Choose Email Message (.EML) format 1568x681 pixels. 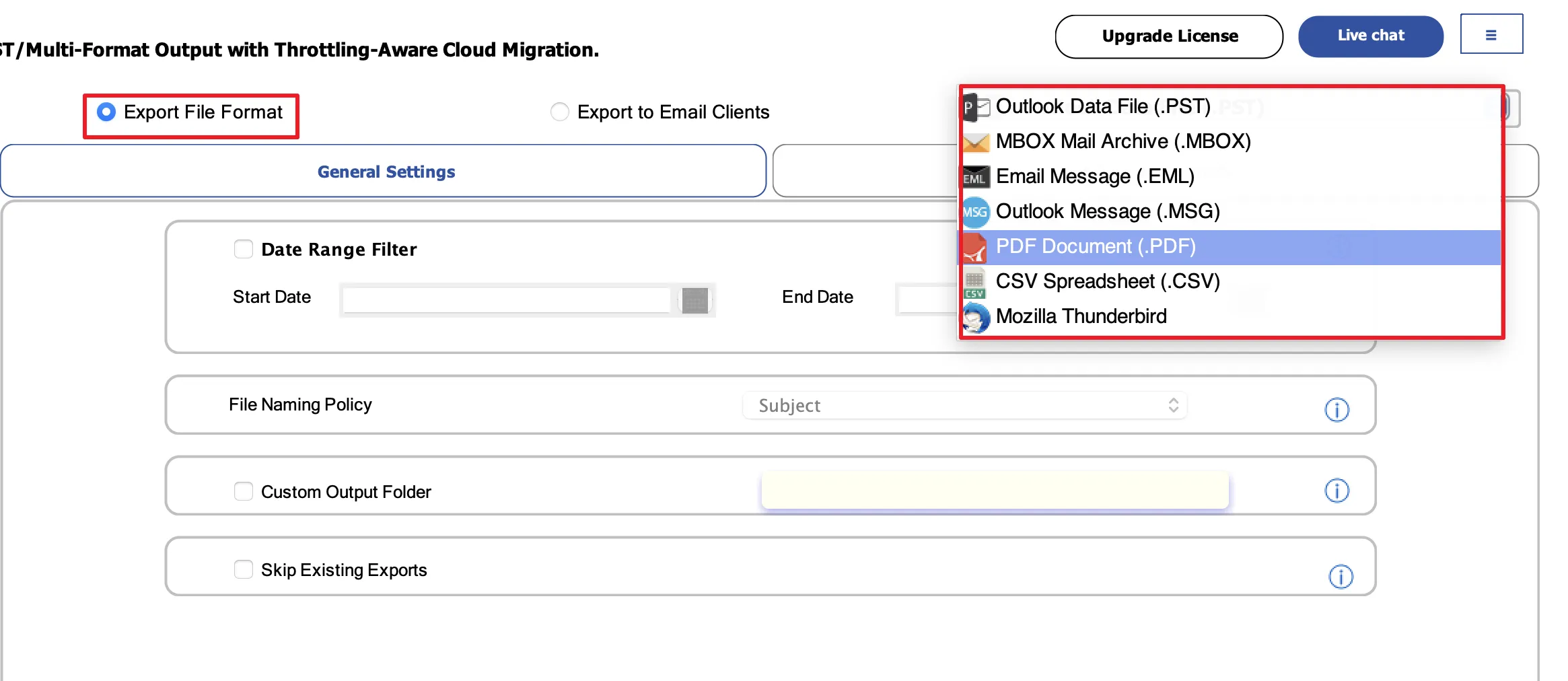point(1232,177)
